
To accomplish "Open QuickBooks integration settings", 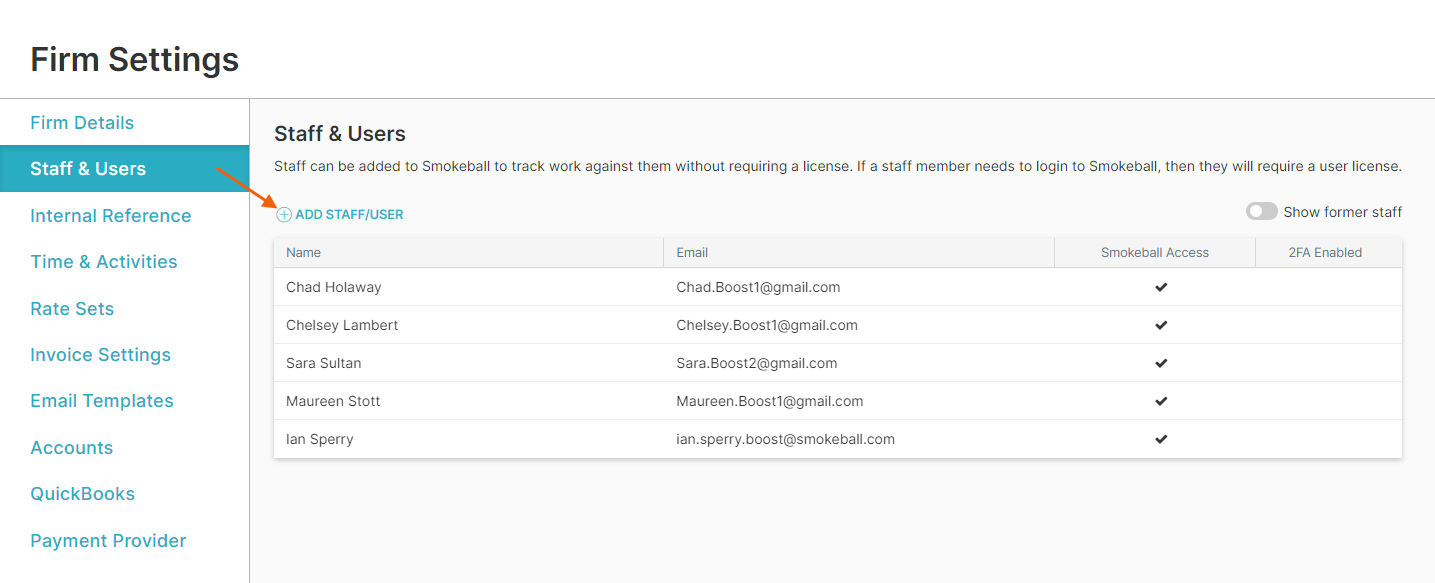I will point(83,493).
